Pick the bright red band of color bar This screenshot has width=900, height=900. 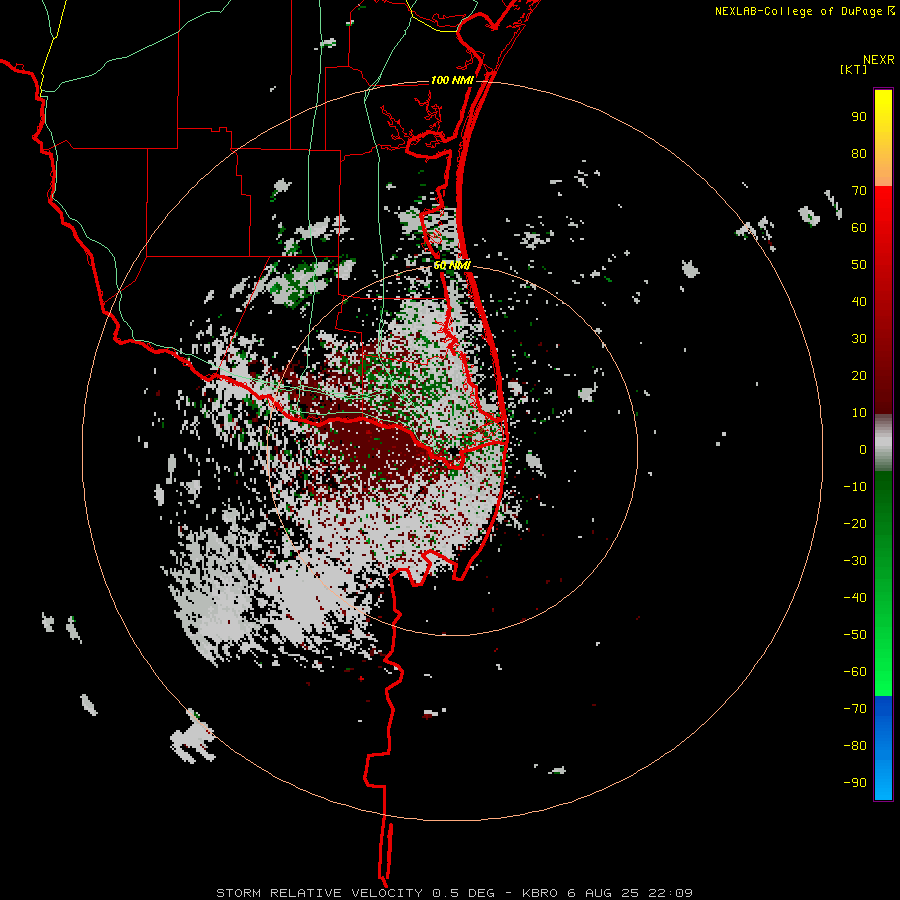tap(883, 212)
